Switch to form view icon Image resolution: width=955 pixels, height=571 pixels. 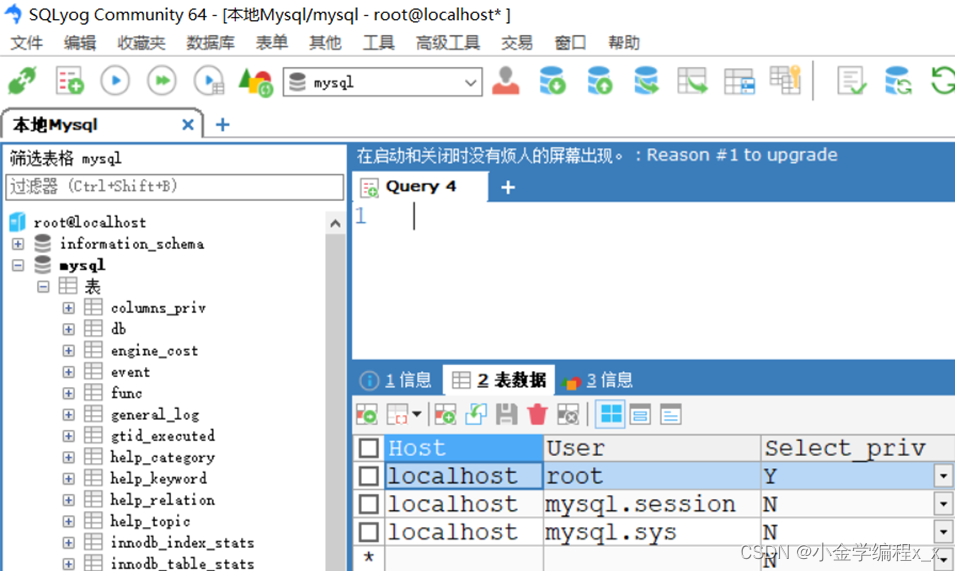coord(640,415)
